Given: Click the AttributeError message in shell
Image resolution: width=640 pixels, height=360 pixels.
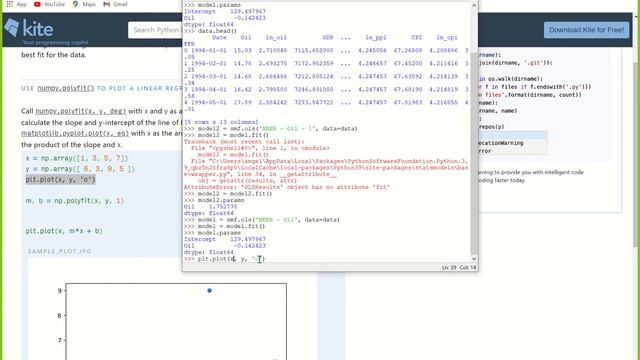Looking at the screenshot, I should point(287,187).
